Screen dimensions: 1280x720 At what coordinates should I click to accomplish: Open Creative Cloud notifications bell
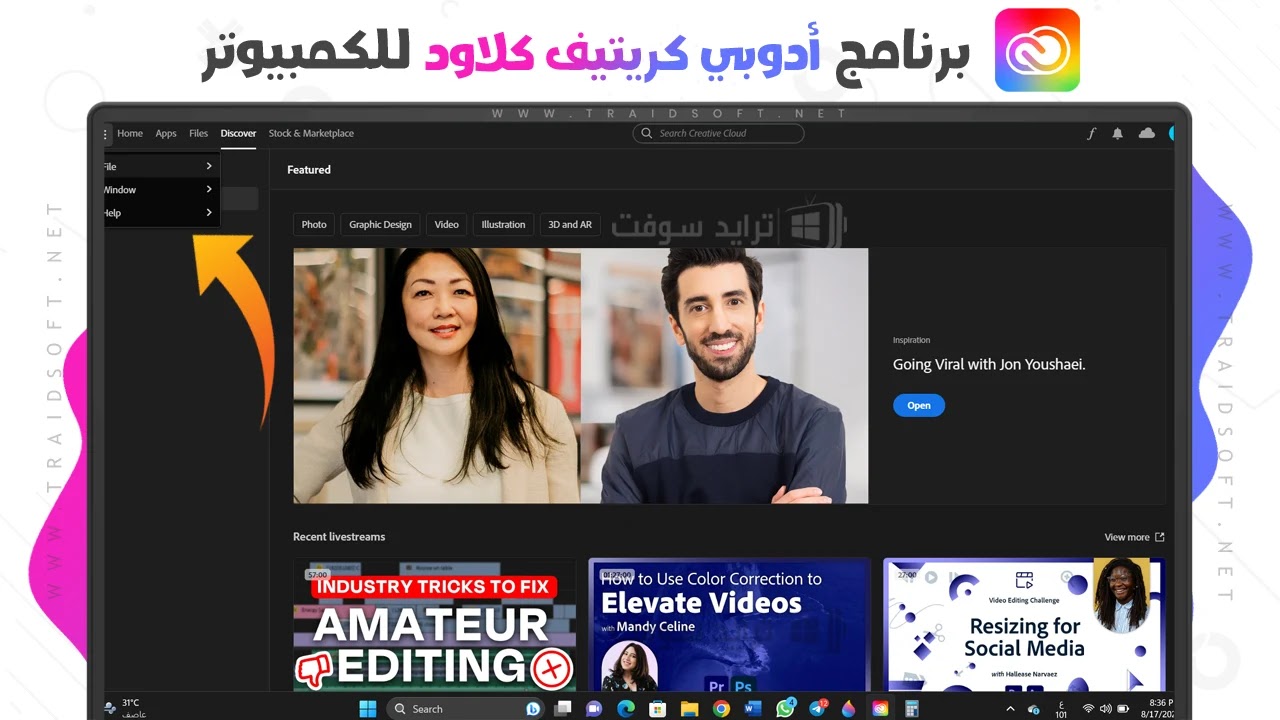click(x=1117, y=133)
